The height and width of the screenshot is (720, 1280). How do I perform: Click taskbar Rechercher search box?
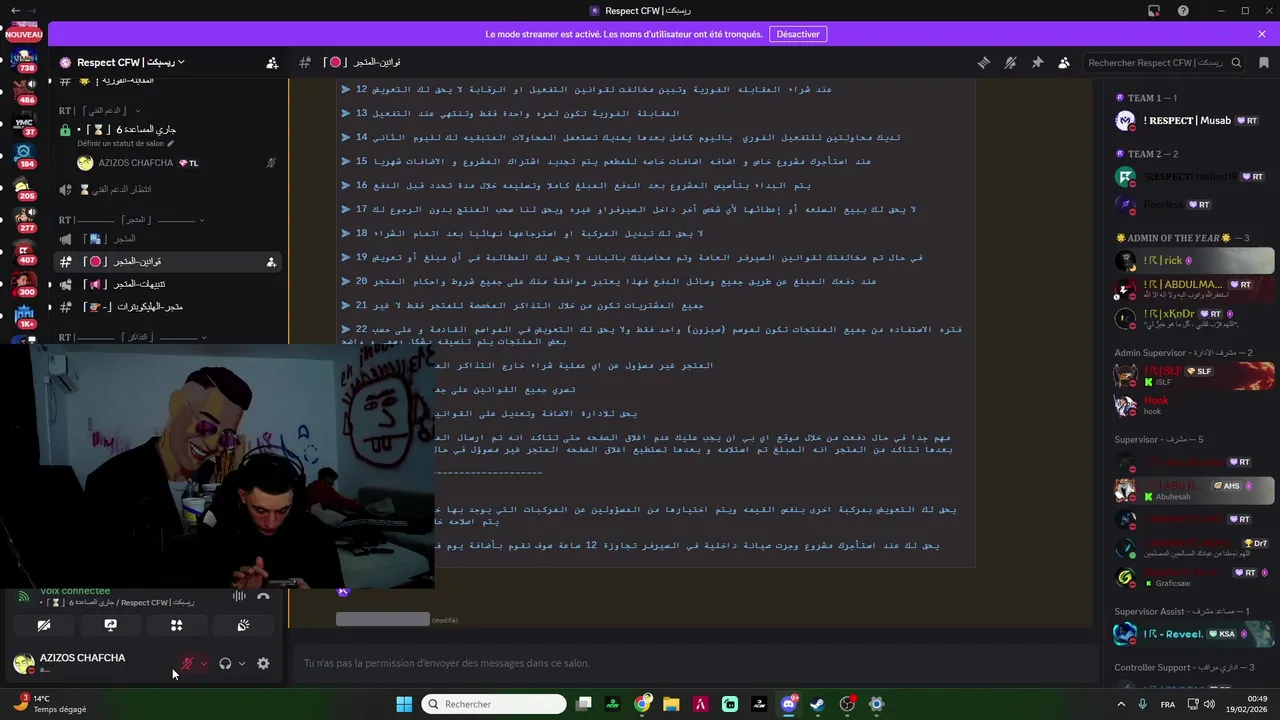(494, 704)
